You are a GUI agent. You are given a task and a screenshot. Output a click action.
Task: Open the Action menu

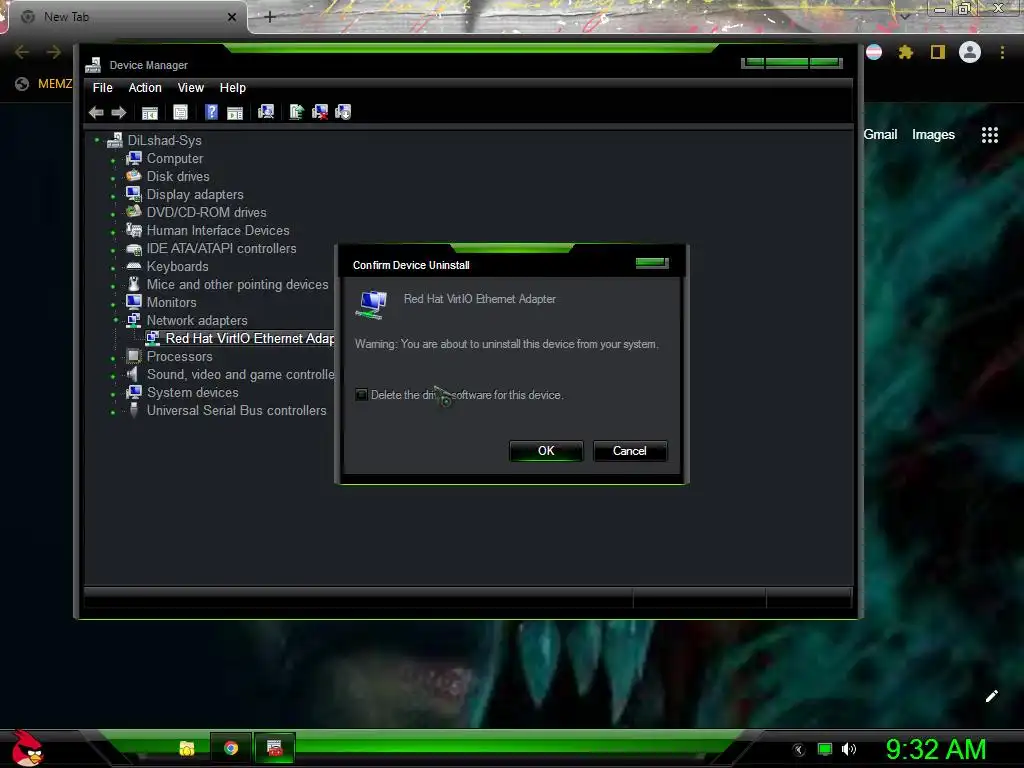point(145,88)
